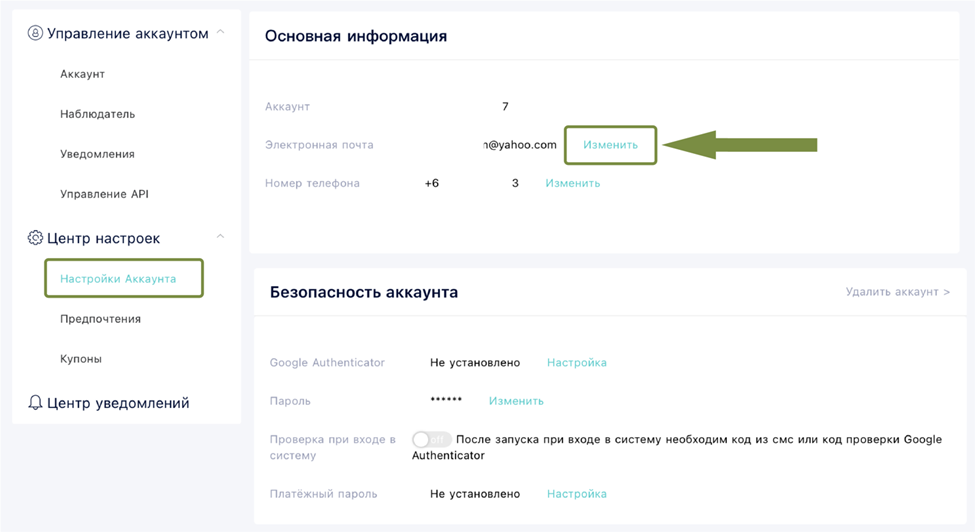Select Настройки Аккаунта in sidebar
Viewport: 975px width, 532px height.
(118, 279)
